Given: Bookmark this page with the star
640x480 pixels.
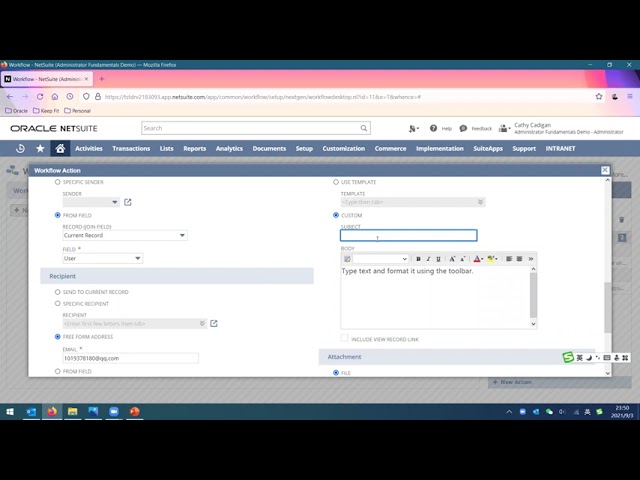Looking at the screenshot, I should 599,97.
